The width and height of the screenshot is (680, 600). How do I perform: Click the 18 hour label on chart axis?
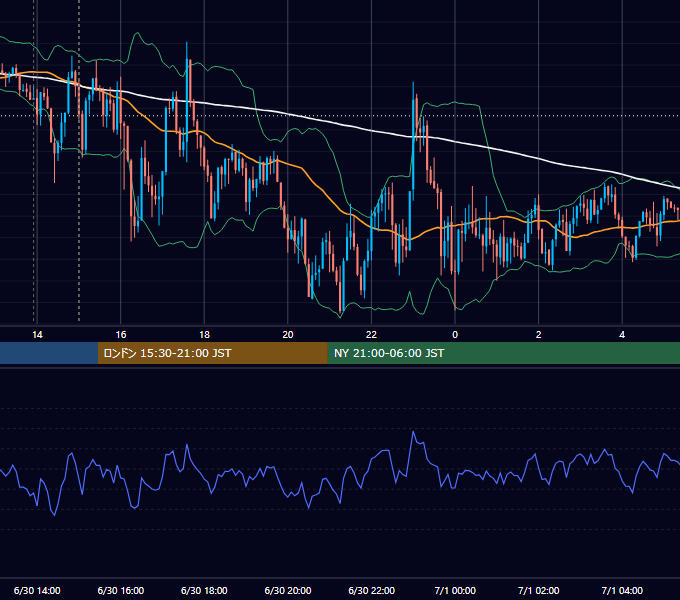204,334
